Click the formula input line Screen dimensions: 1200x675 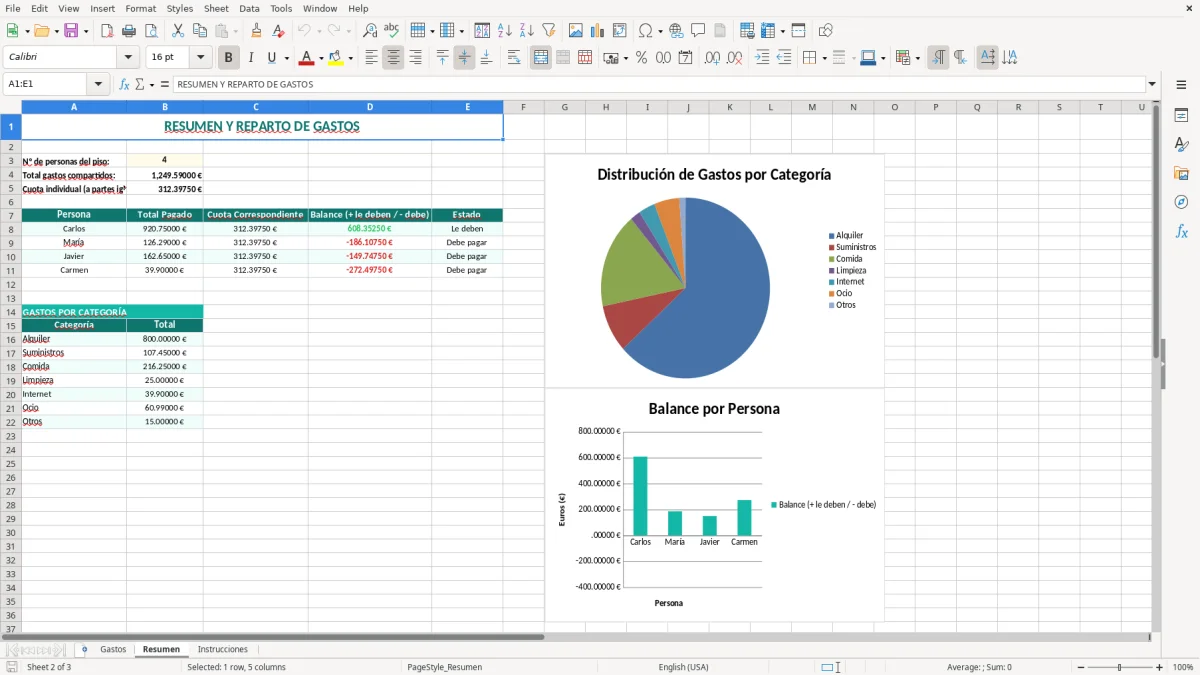[x=659, y=84]
